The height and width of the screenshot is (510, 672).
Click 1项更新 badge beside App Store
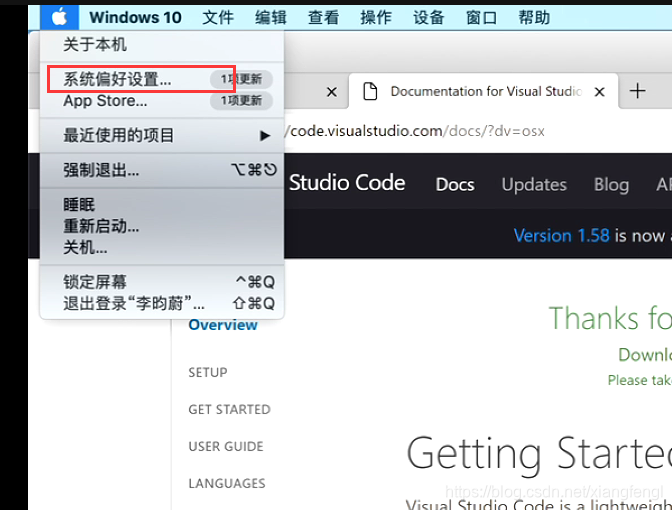point(241,101)
